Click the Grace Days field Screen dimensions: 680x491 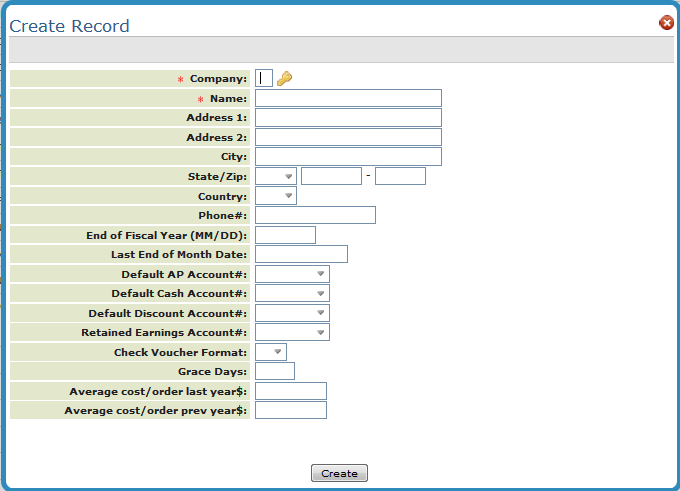275,371
